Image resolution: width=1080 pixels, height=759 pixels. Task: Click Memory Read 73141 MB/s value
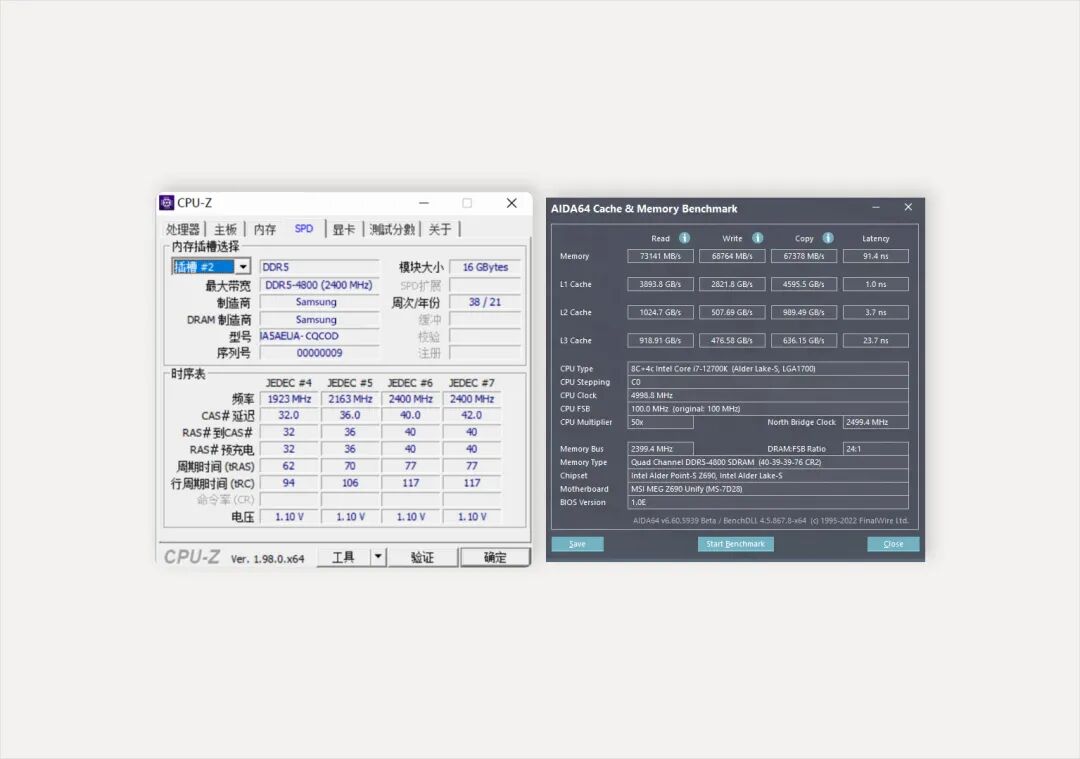pyautogui.click(x=660, y=256)
